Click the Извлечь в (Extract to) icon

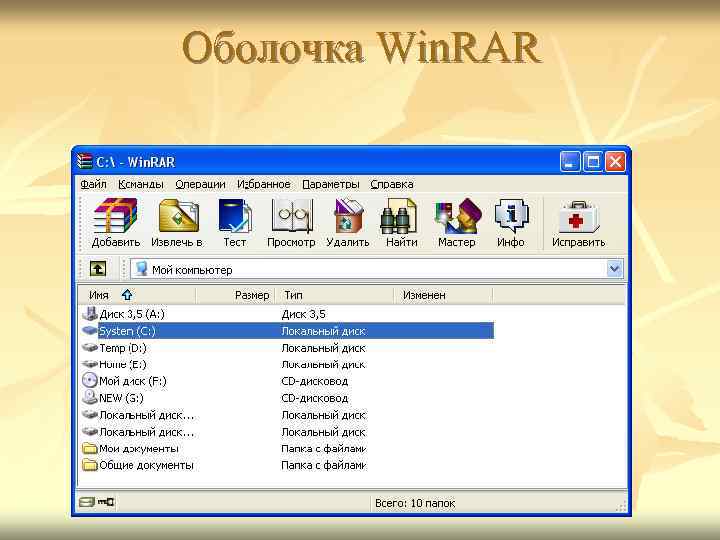(179, 215)
